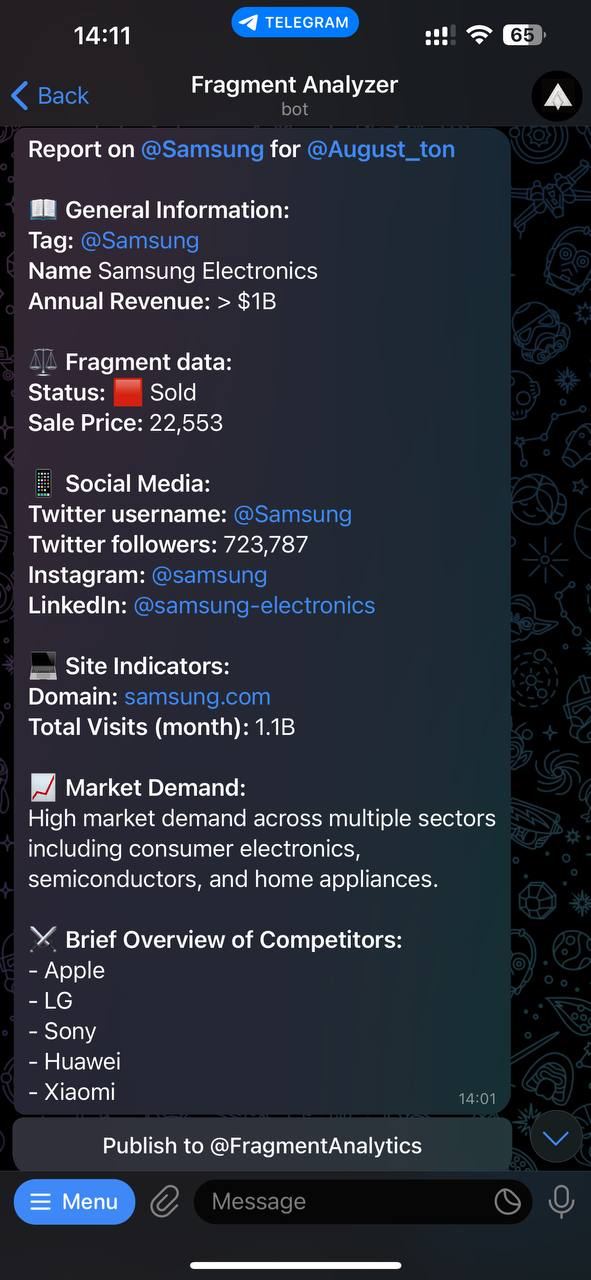Tap the Telegram pill in status bar
Screen dimensions: 591x1280
(x=295, y=22)
